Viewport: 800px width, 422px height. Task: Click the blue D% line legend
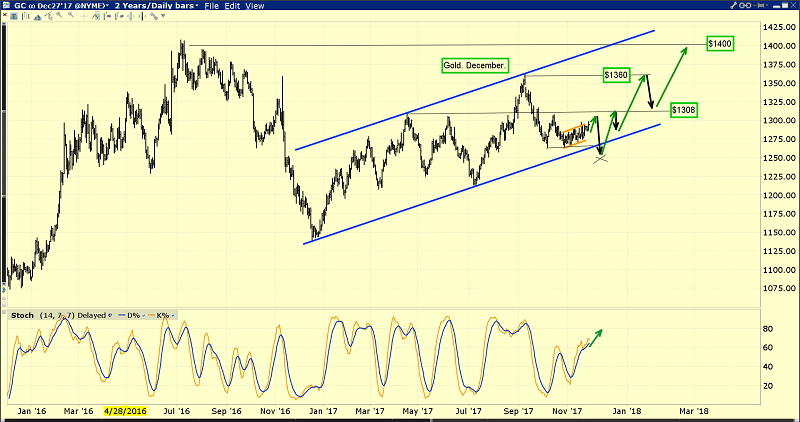click(x=131, y=315)
